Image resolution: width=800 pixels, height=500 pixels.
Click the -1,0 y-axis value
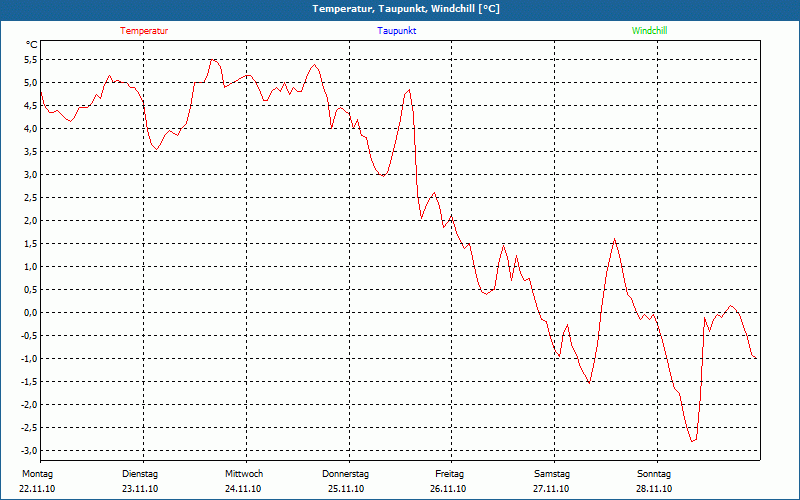click(x=30, y=359)
